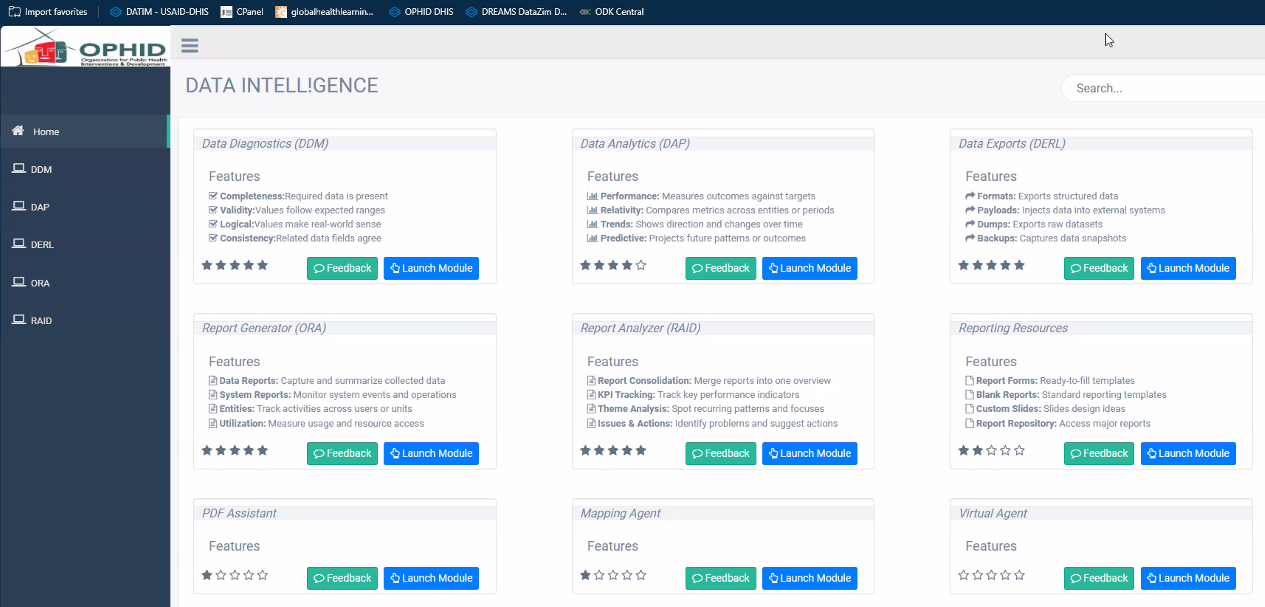Rate Data Diagnostics with the fifth star
Screen dimensions: 1265x607
(x=263, y=265)
